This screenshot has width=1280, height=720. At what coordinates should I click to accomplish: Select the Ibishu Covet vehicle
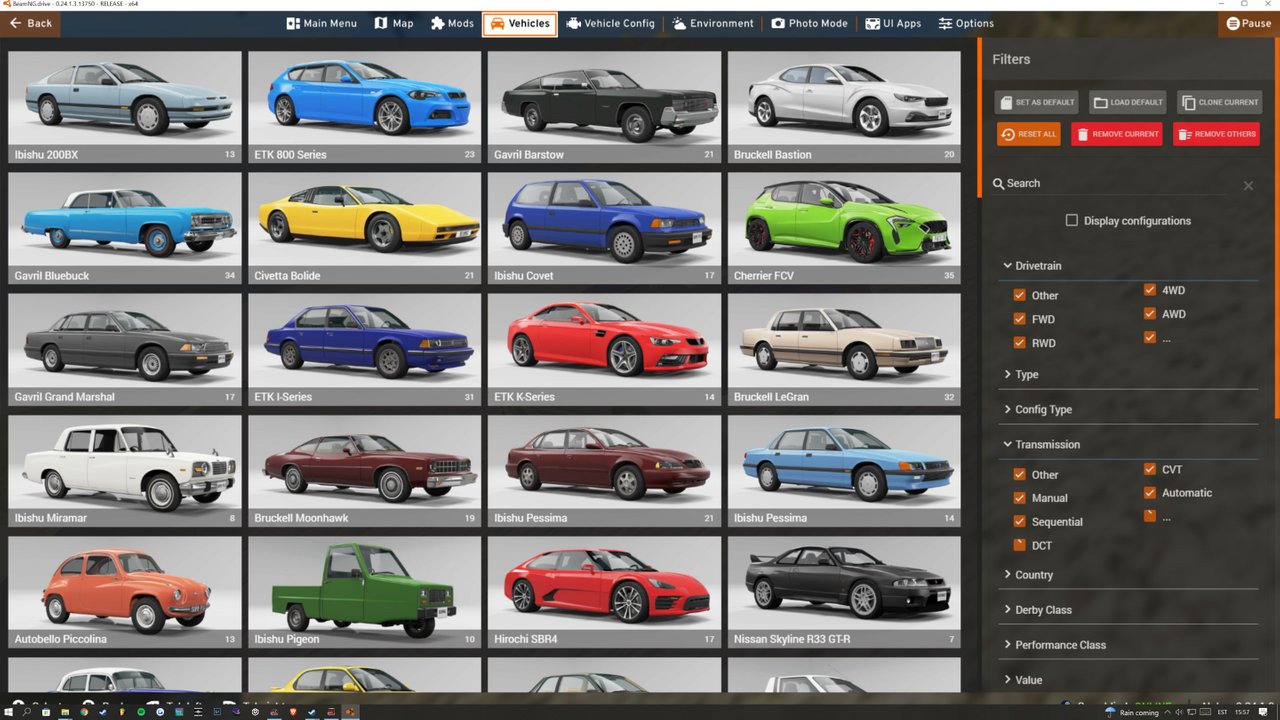(605, 228)
